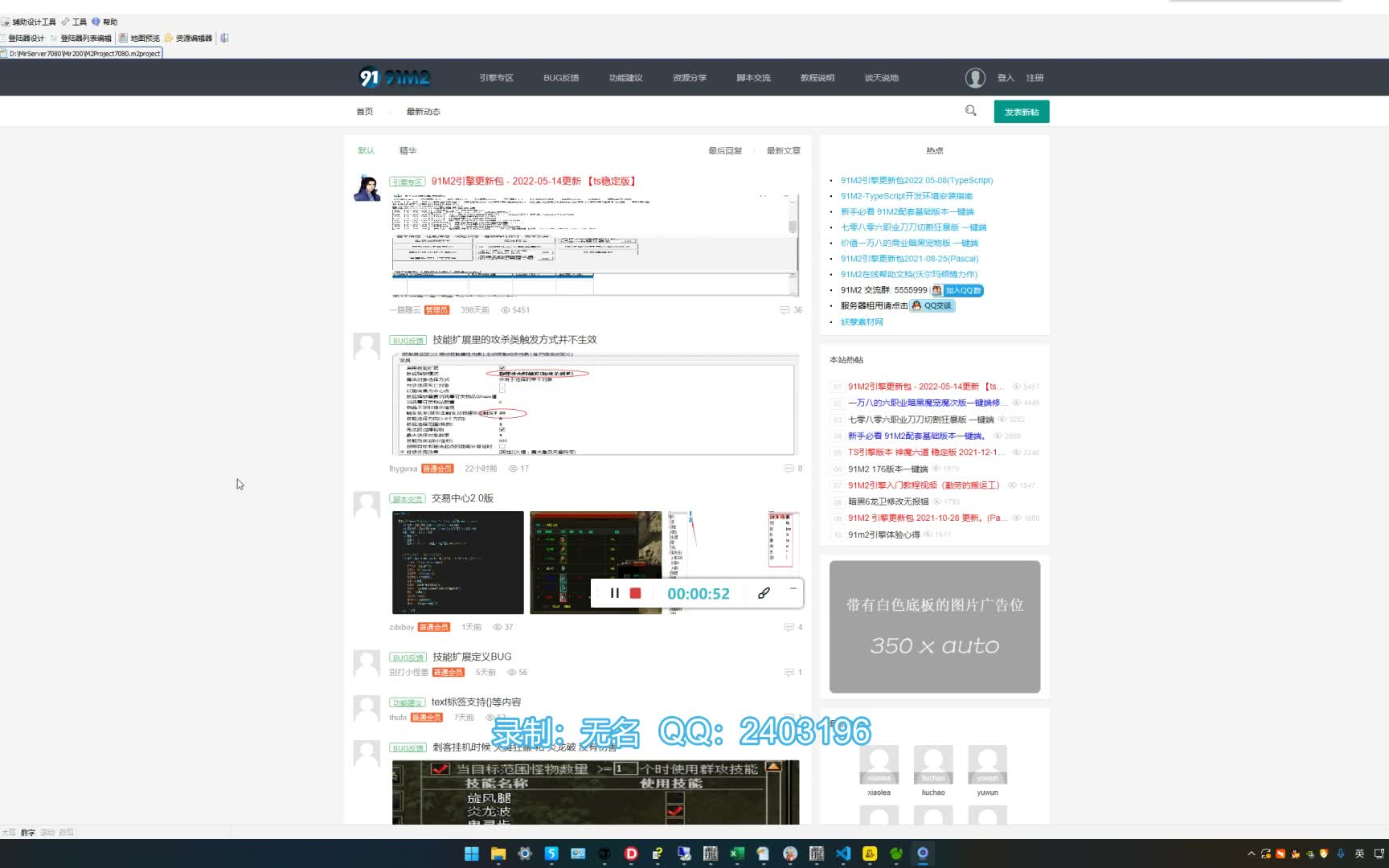This screenshot has width=1389, height=868.
Task: Click the QQ交谈 button
Action: (932, 305)
